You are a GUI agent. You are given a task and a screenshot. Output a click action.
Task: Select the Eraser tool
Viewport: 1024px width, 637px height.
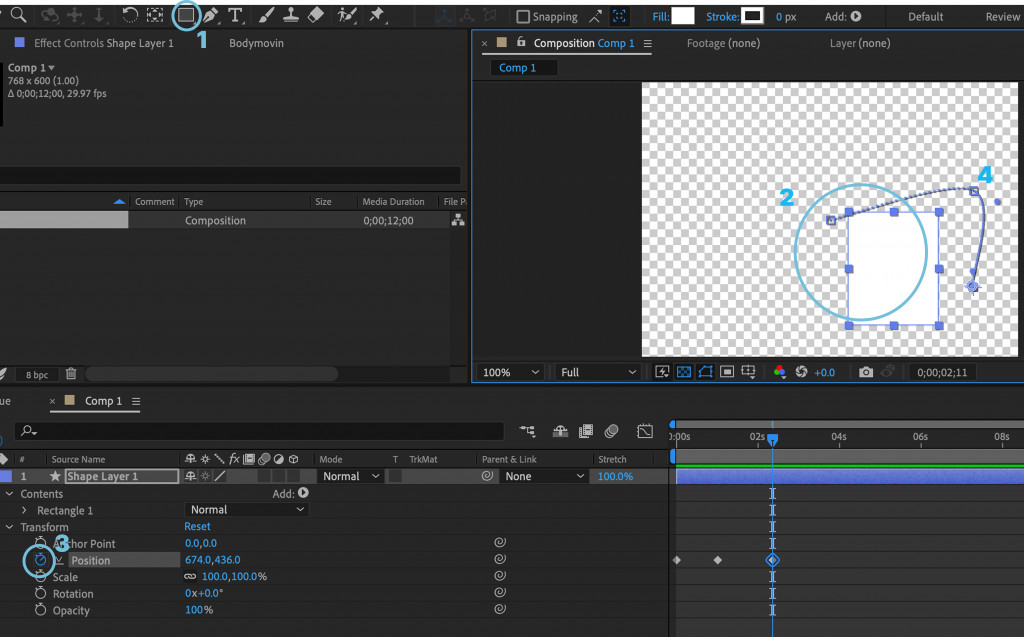pyautogui.click(x=316, y=16)
